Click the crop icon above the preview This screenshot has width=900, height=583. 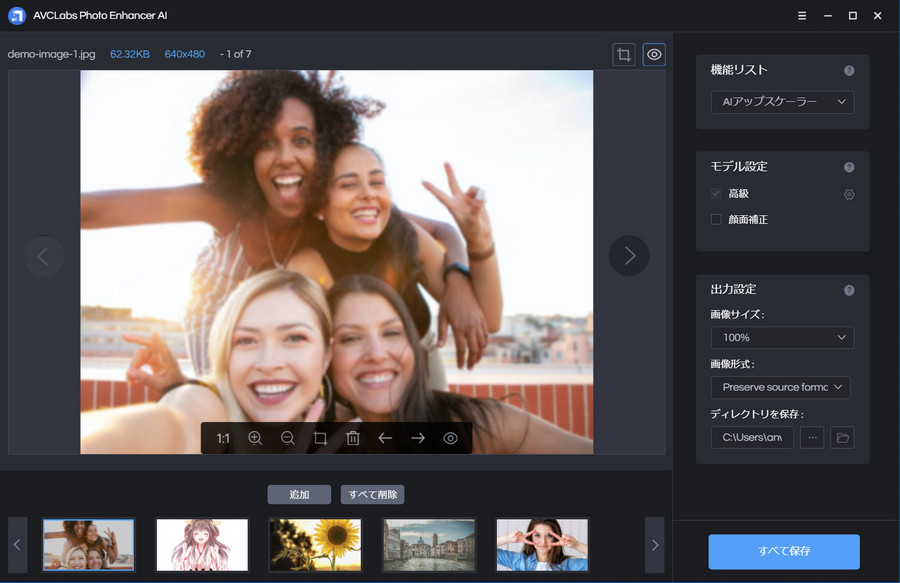624,55
